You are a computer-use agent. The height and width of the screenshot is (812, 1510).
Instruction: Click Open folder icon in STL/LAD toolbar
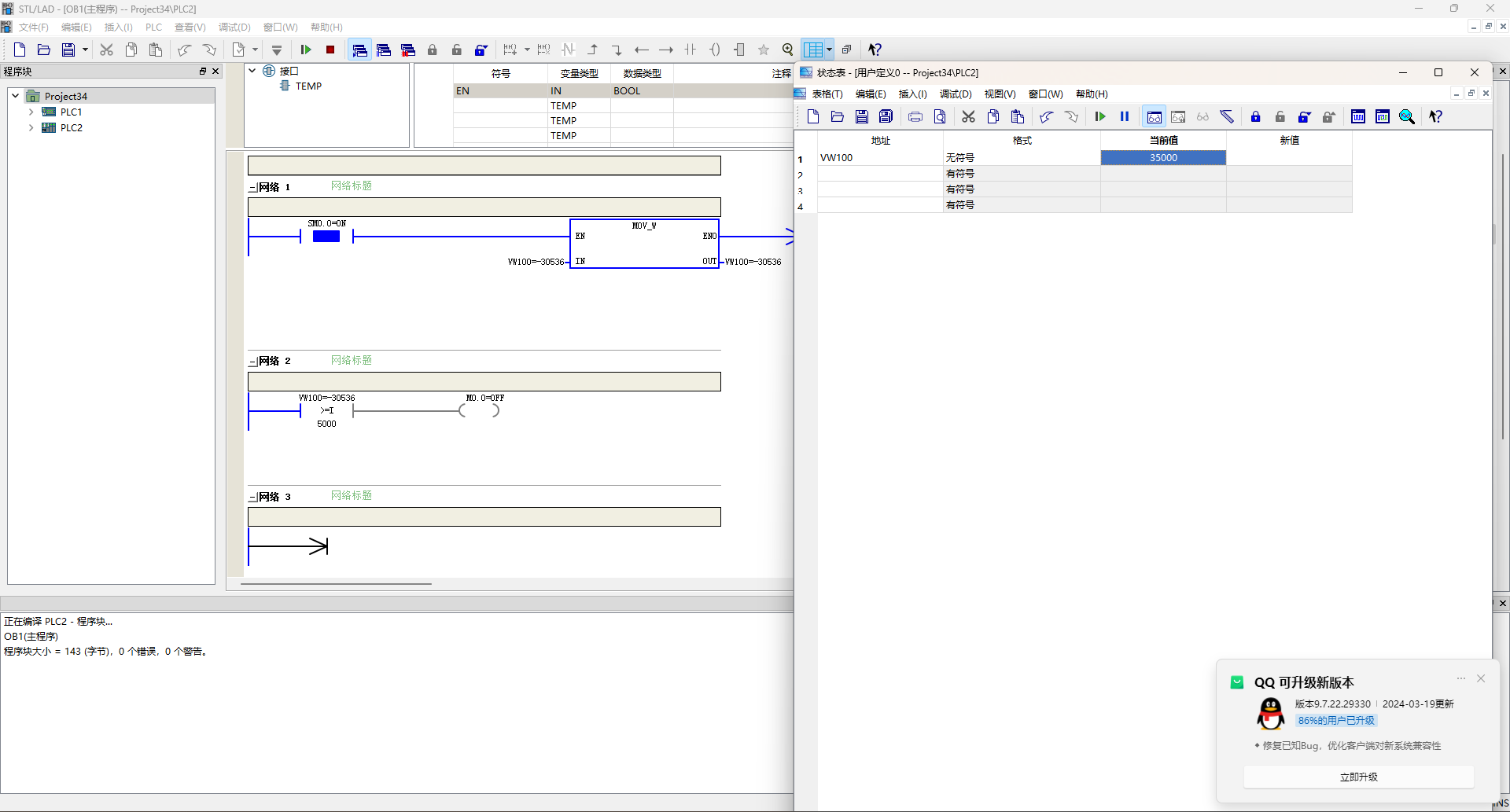pos(44,50)
